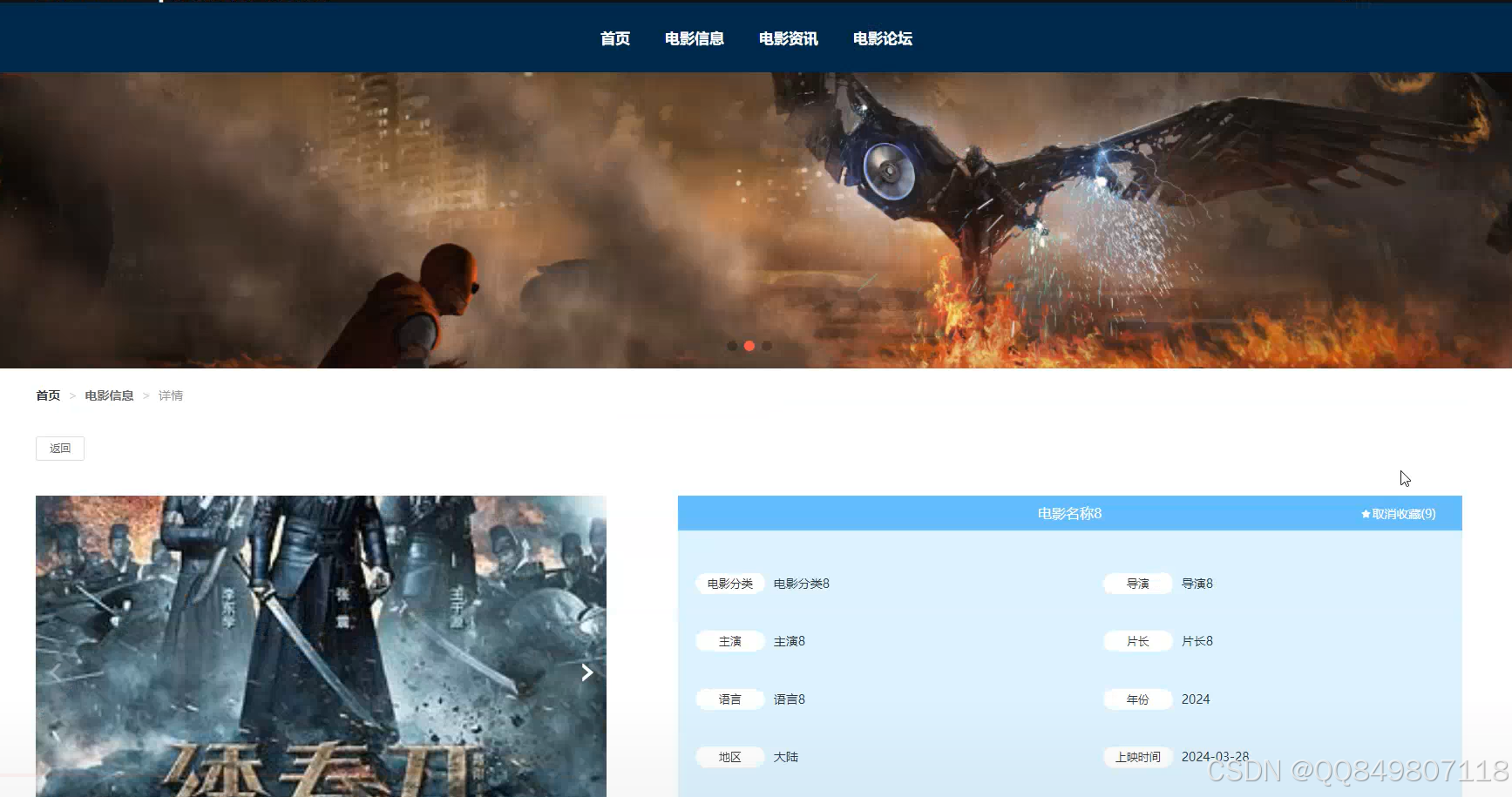Click the movie poster image
This screenshot has width=1512, height=797.
(321, 646)
